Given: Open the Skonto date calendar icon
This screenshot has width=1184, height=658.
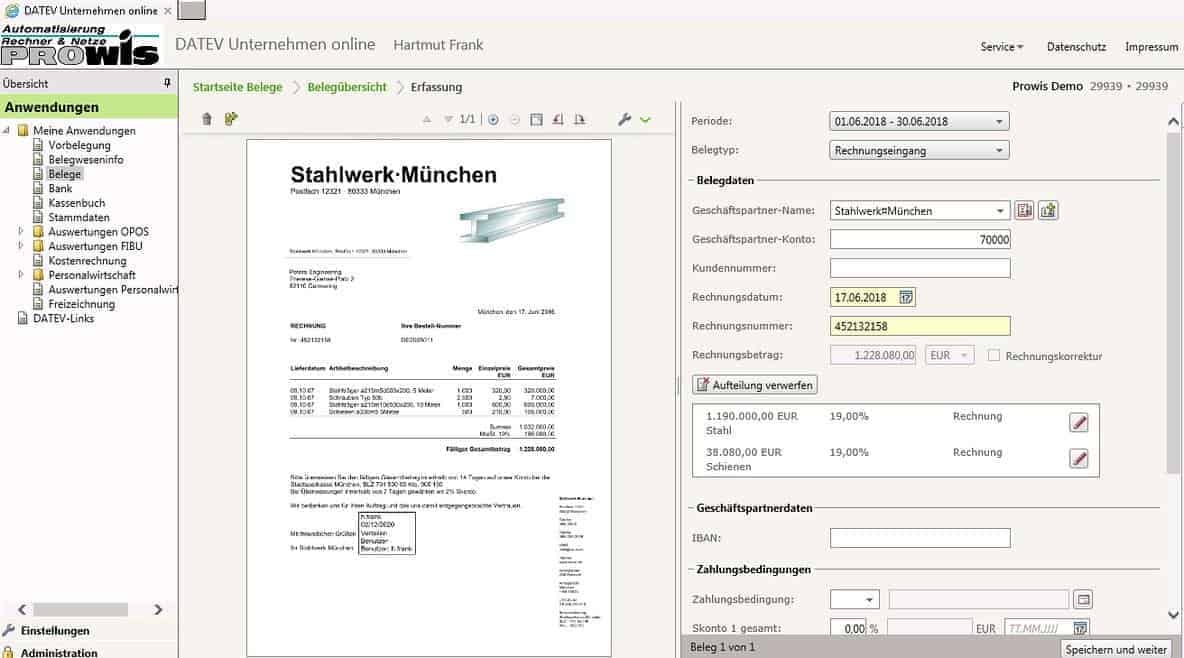Looking at the screenshot, I should pos(1081,629).
